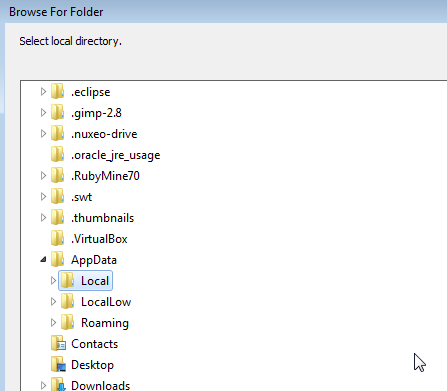
Task: Click the Desktop folder icon
Action: pyautogui.click(x=58, y=364)
